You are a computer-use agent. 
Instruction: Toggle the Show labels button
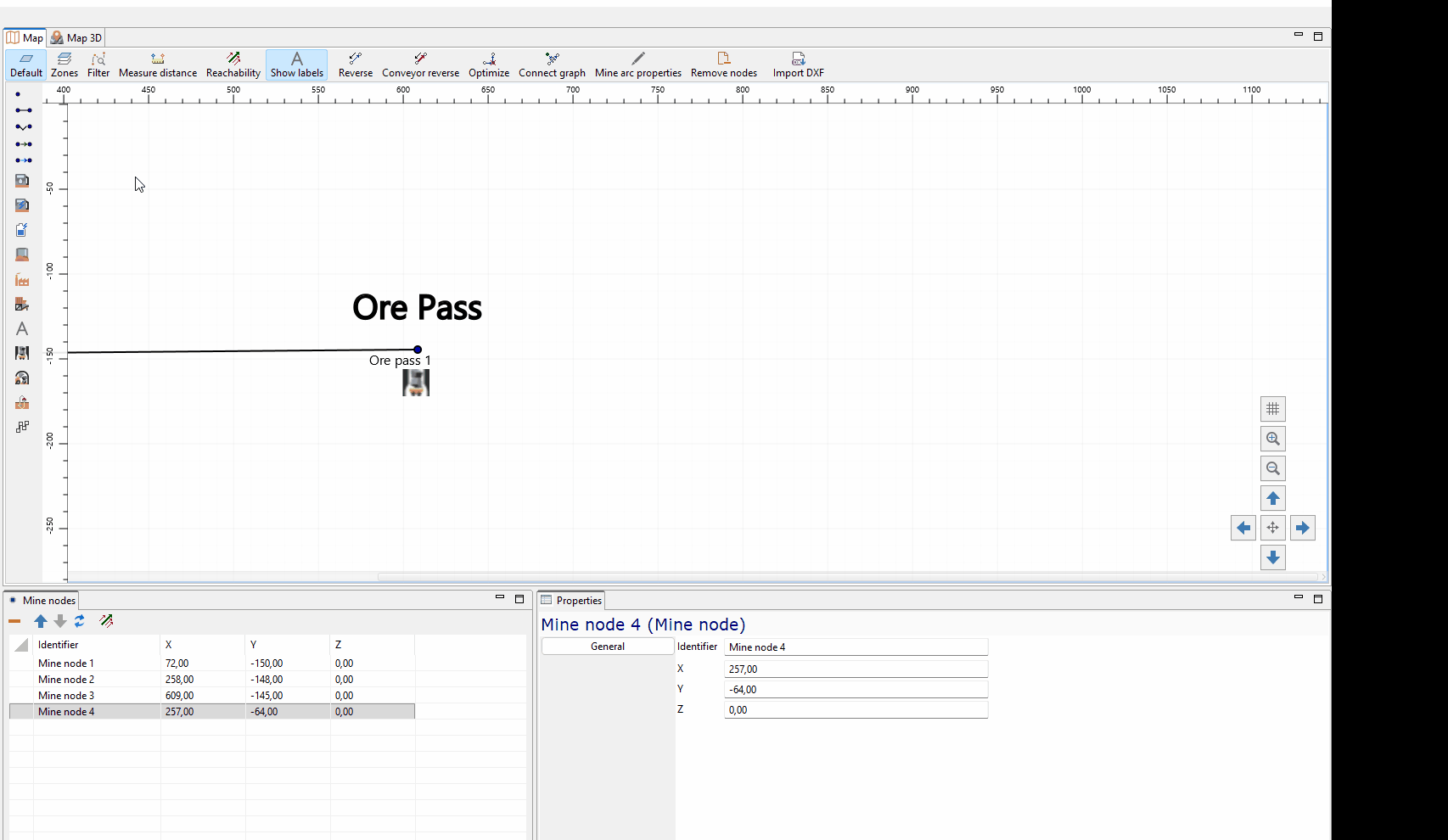click(297, 64)
